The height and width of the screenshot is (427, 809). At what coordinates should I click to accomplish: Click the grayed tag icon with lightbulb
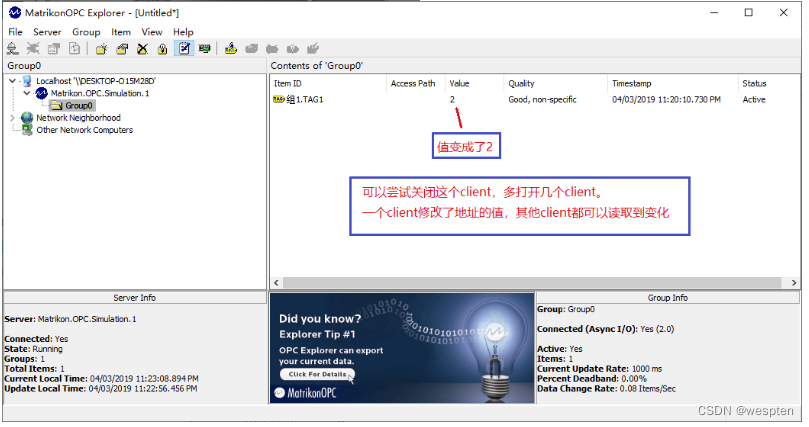pyautogui.click(x=293, y=49)
